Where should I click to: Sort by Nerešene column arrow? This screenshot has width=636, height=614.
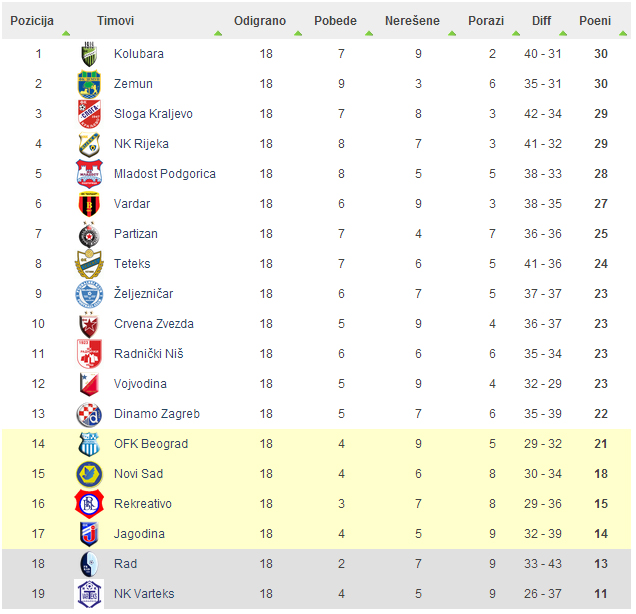(x=452, y=33)
